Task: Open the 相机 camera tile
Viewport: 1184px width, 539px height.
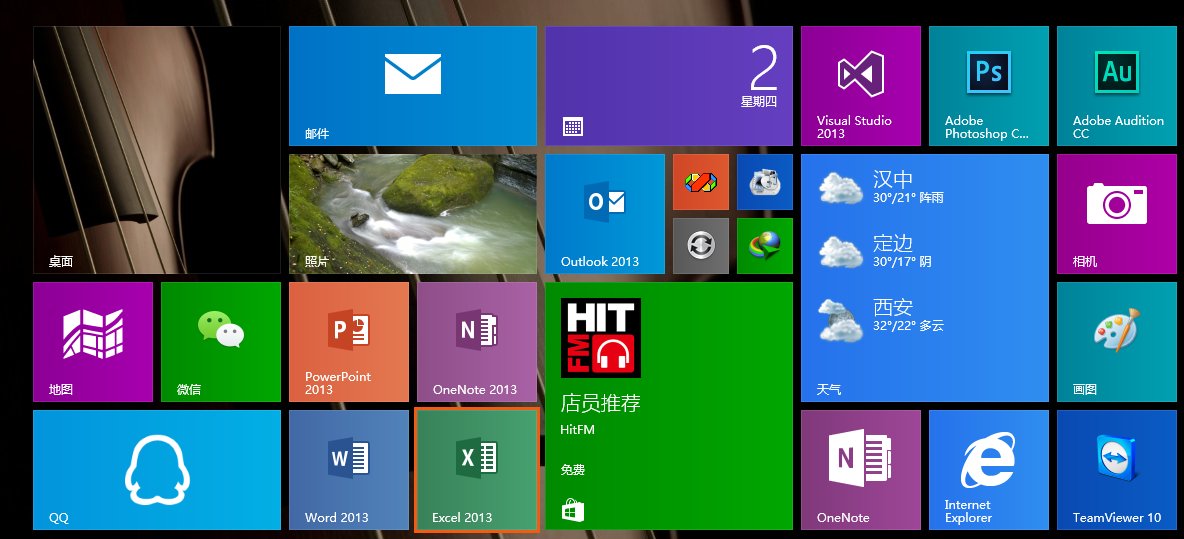Action: (x=1117, y=214)
